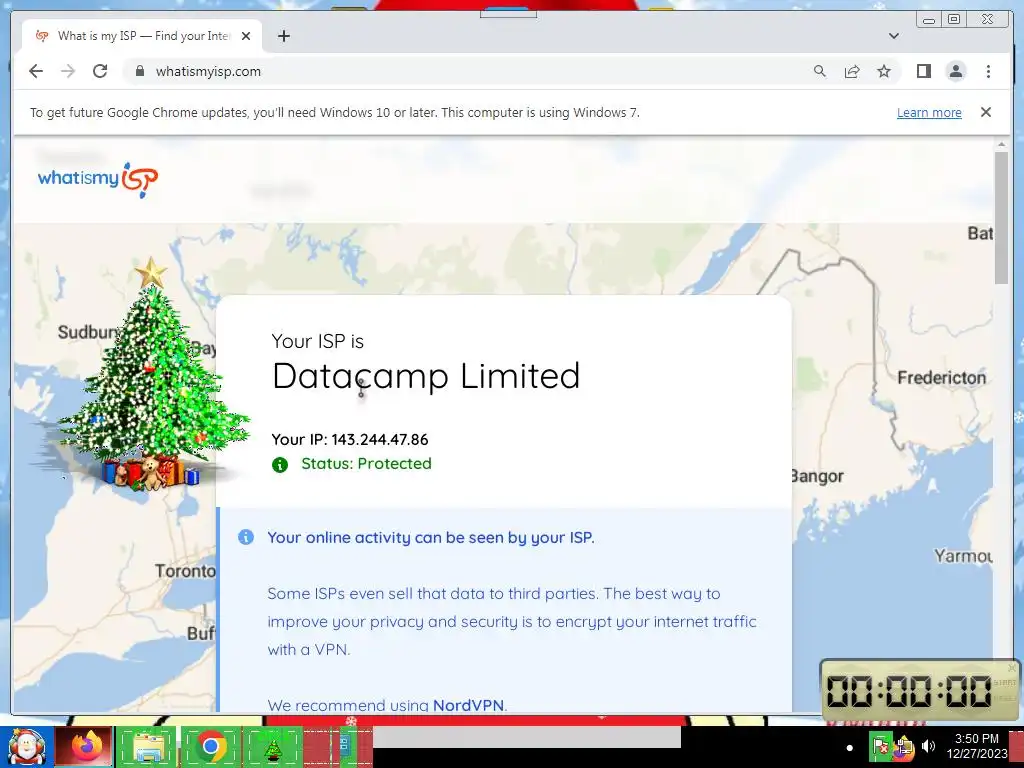The image size is (1024, 768).
Task: Click the blue info icon beside online activity
Action: [x=246, y=537]
